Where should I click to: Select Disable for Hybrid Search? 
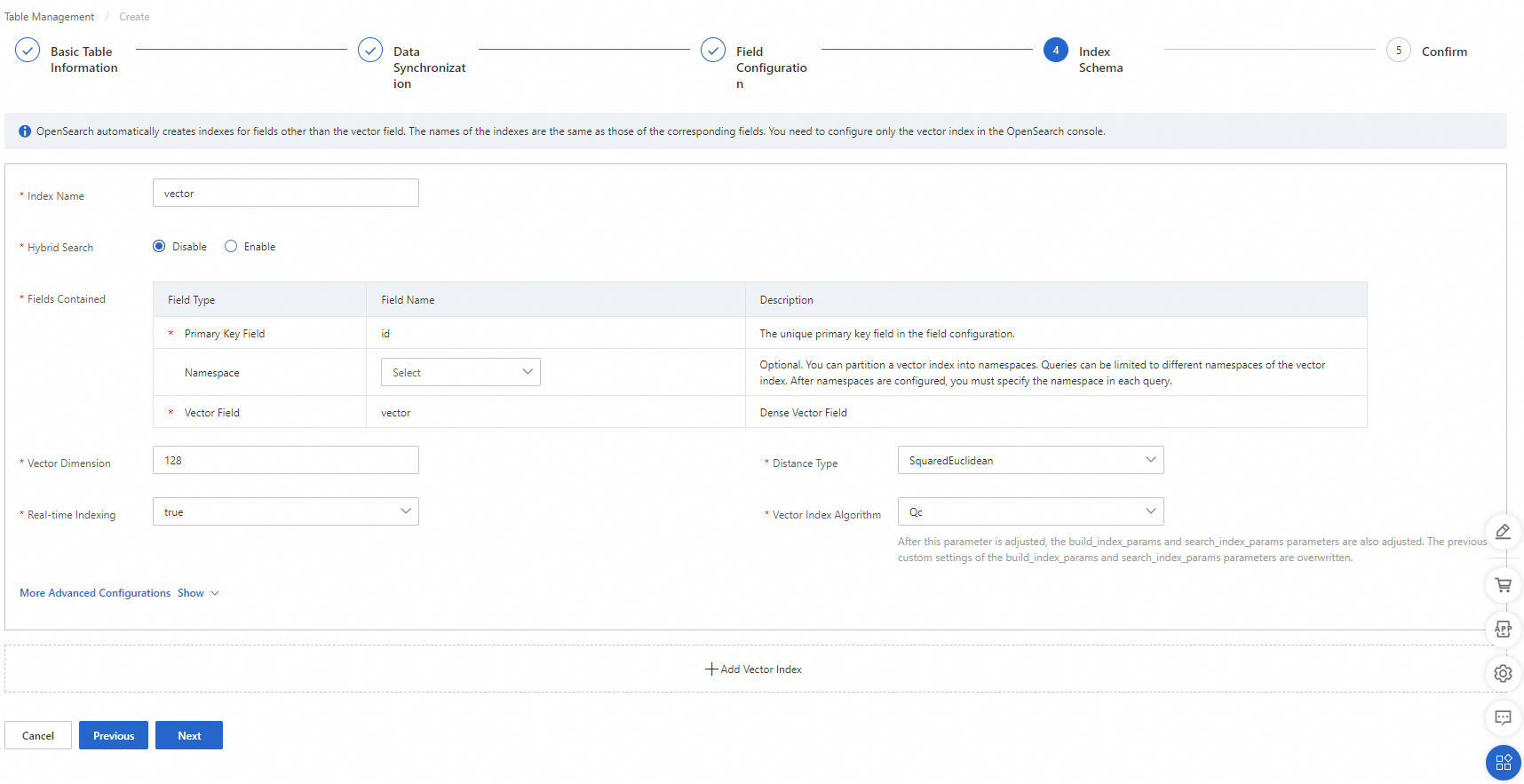pos(159,247)
